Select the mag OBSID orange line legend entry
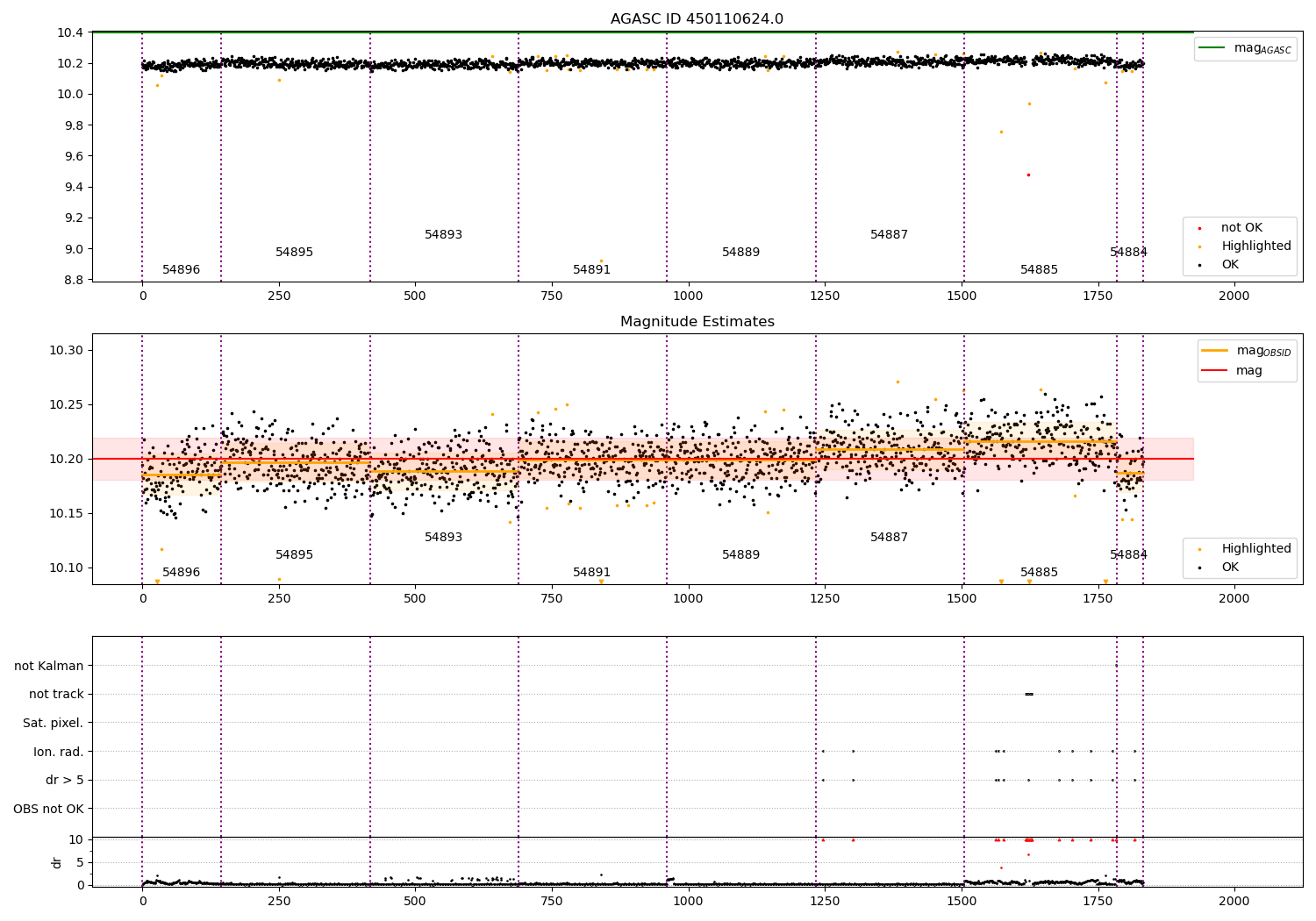 pos(1247,351)
